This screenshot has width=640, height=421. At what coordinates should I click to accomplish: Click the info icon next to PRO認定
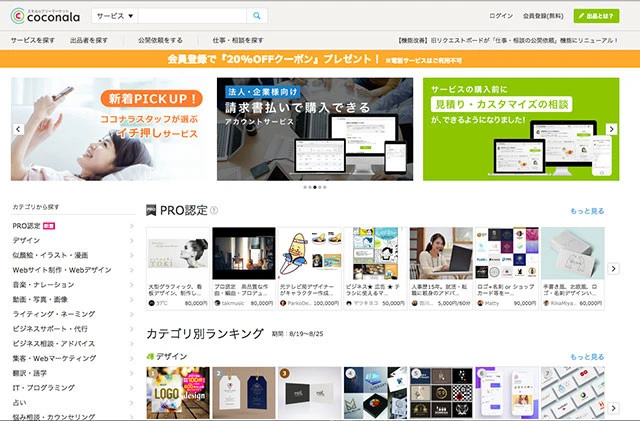point(214,210)
